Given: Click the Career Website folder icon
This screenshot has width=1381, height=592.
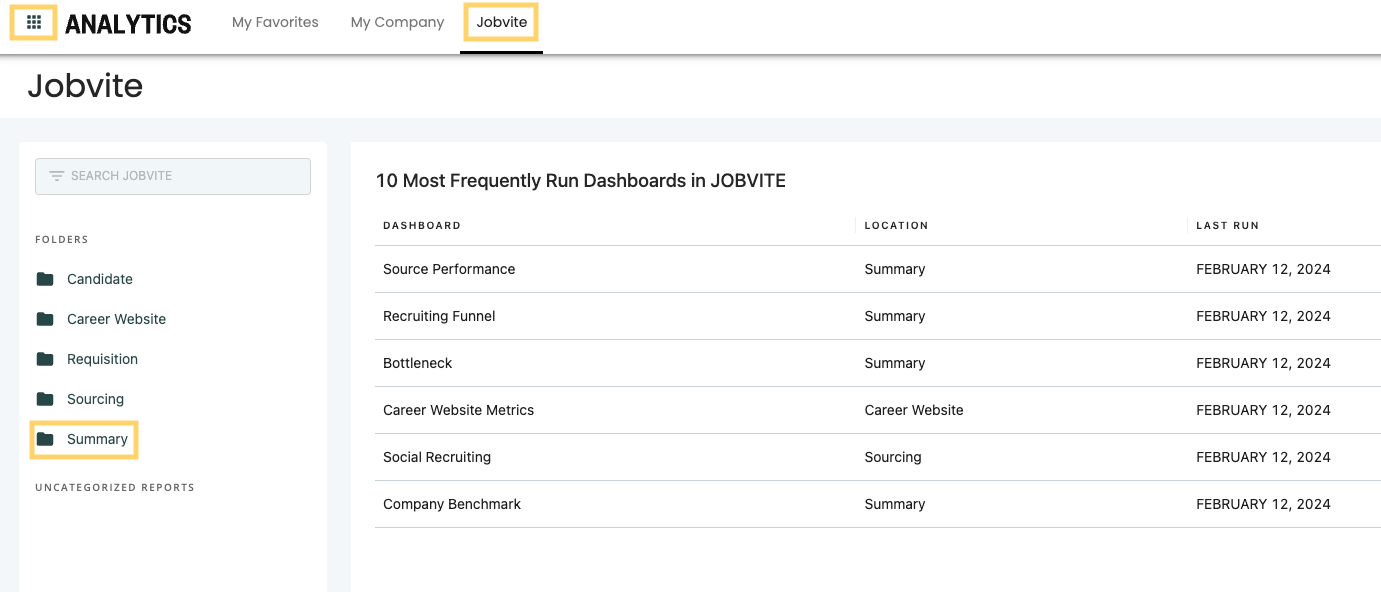Looking at the screenshot, I should click(45, 319).
